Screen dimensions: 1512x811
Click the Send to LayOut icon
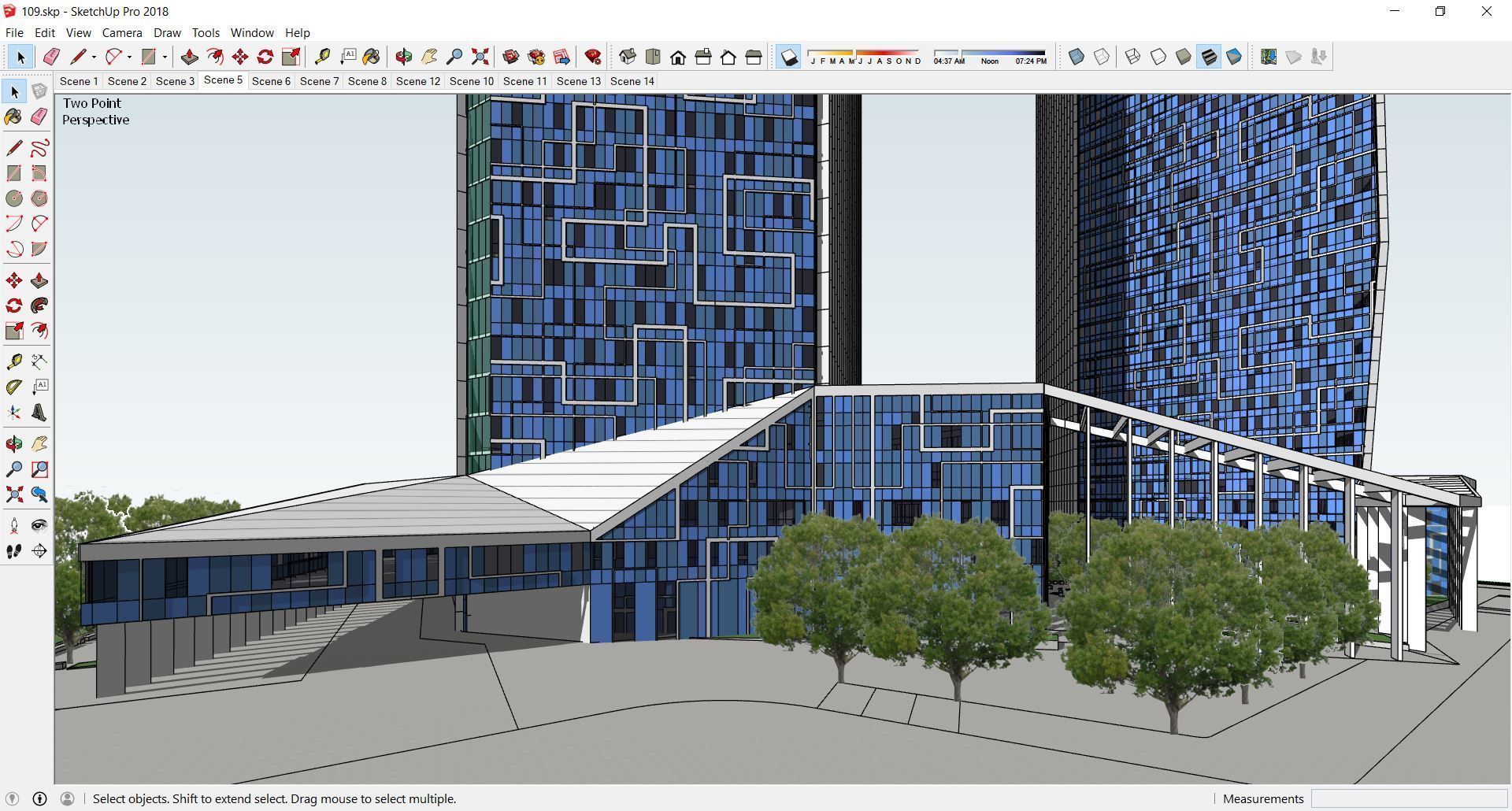561,57
